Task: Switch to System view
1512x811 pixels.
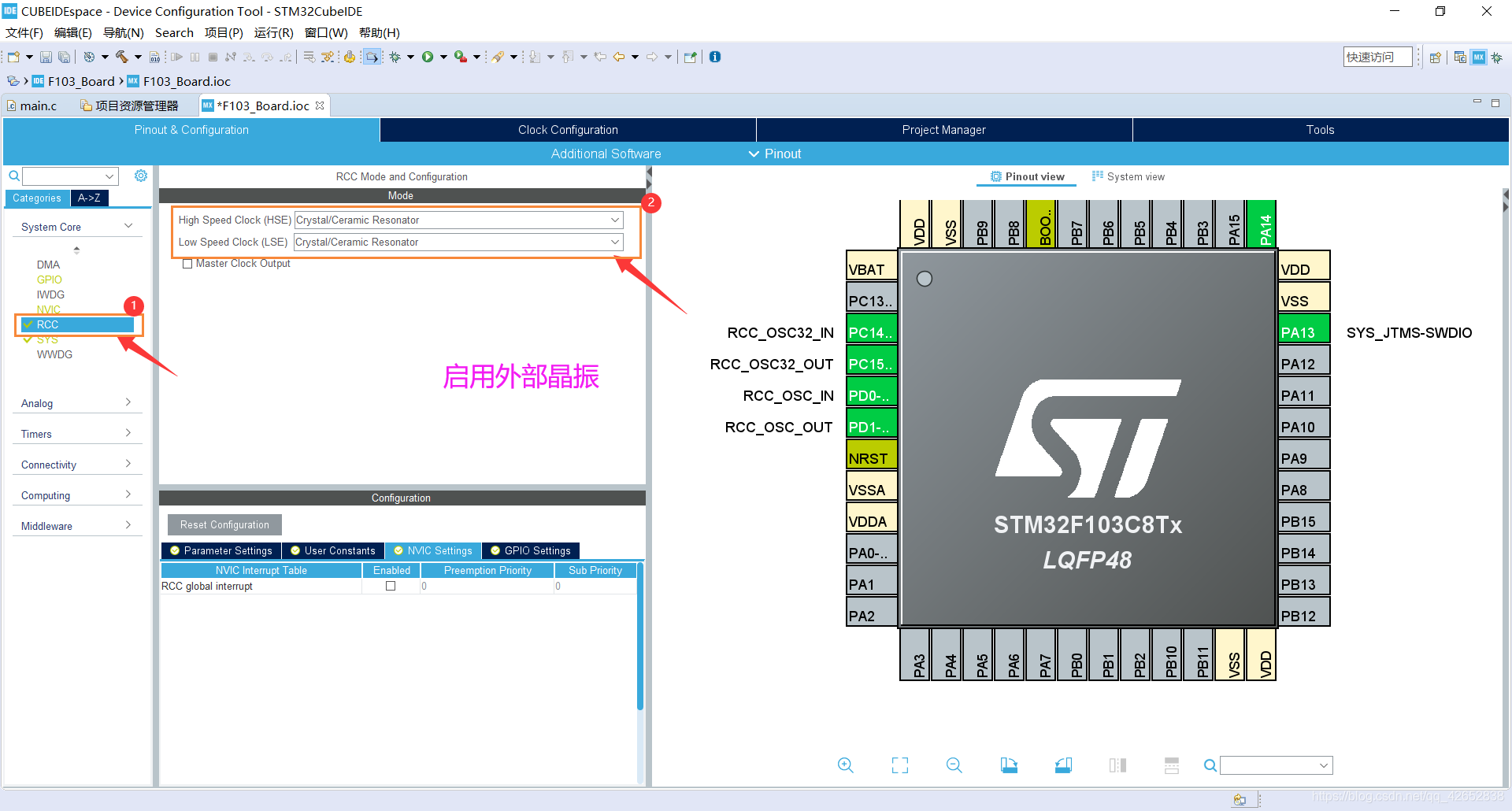Action: 1128,176
